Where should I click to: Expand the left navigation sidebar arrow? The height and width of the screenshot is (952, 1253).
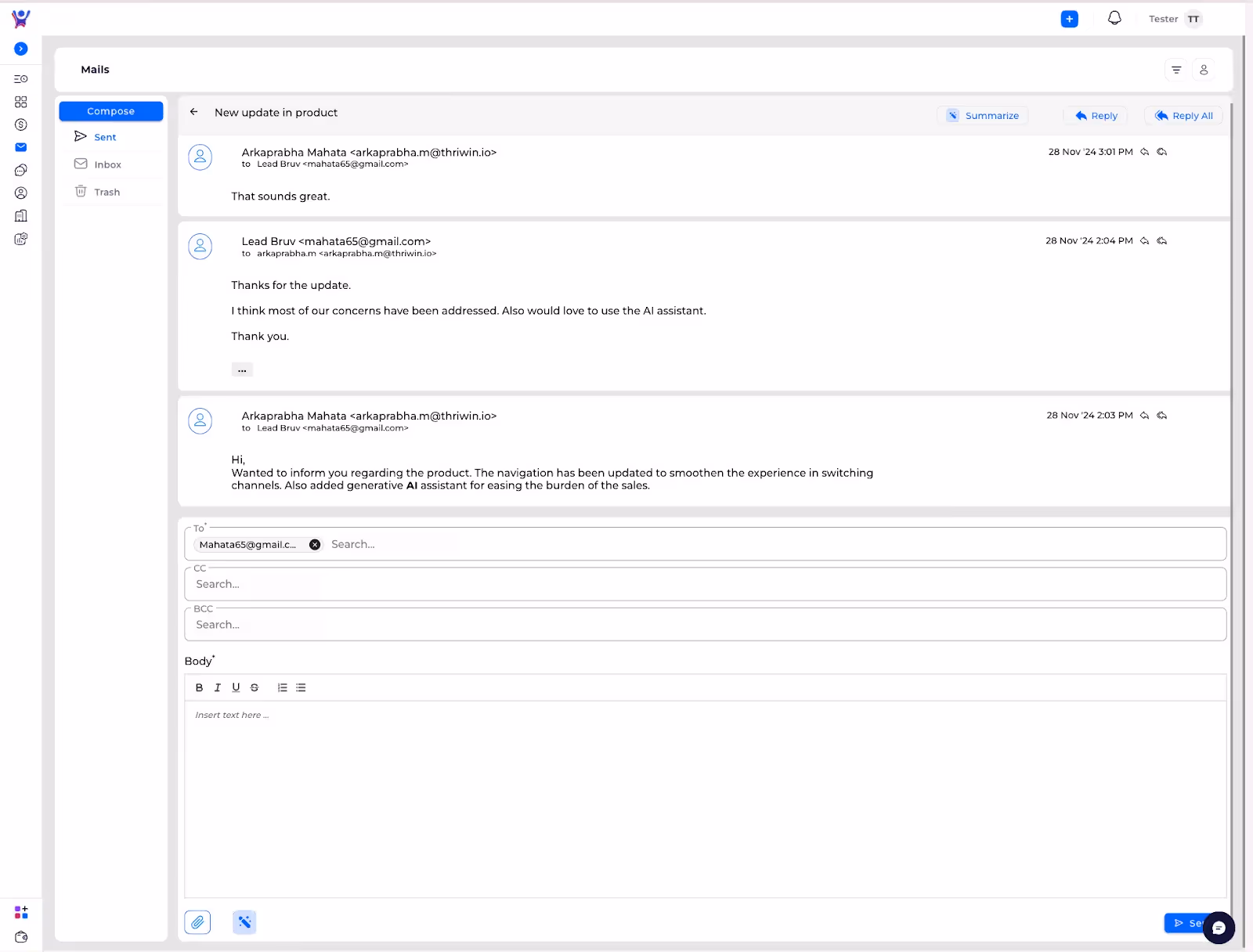21,49
